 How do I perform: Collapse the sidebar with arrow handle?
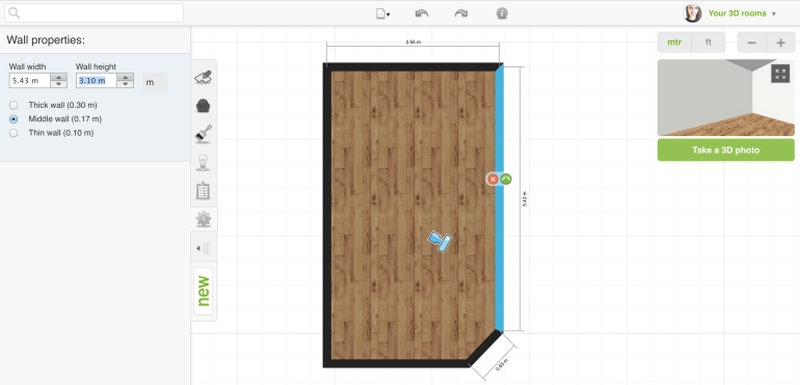coord(204,248)
